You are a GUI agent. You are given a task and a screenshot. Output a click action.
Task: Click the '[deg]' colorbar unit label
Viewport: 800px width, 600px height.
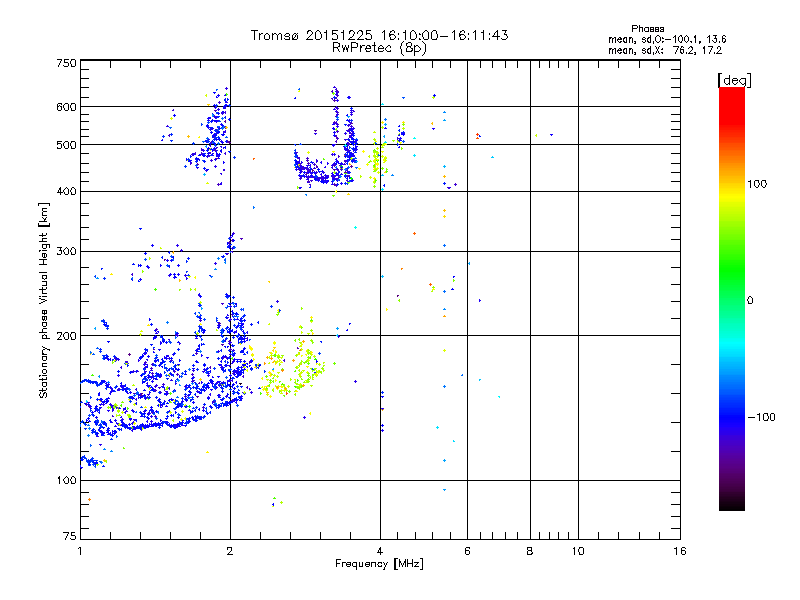pyautogui.click(x=734, y=80)
